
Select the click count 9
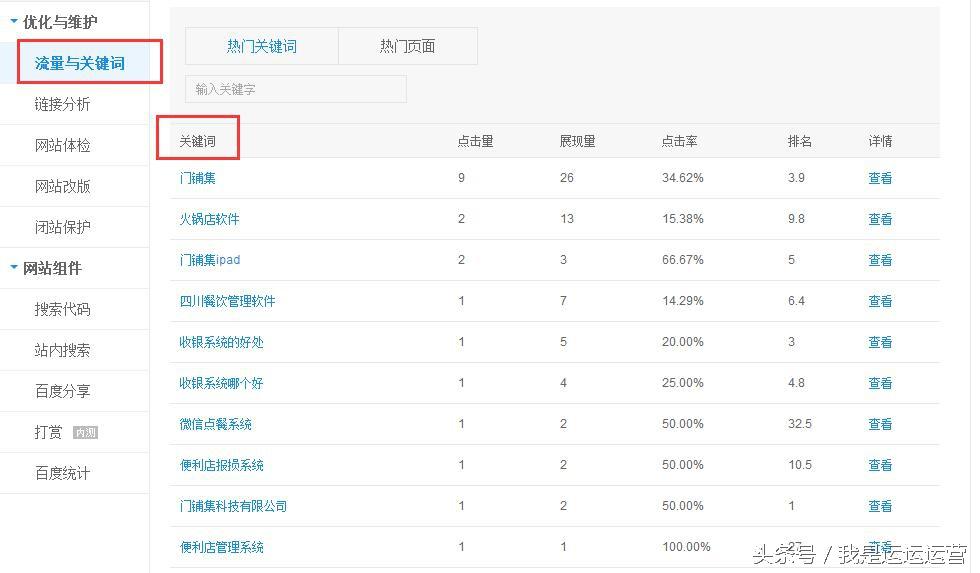(x=461, y=178)
